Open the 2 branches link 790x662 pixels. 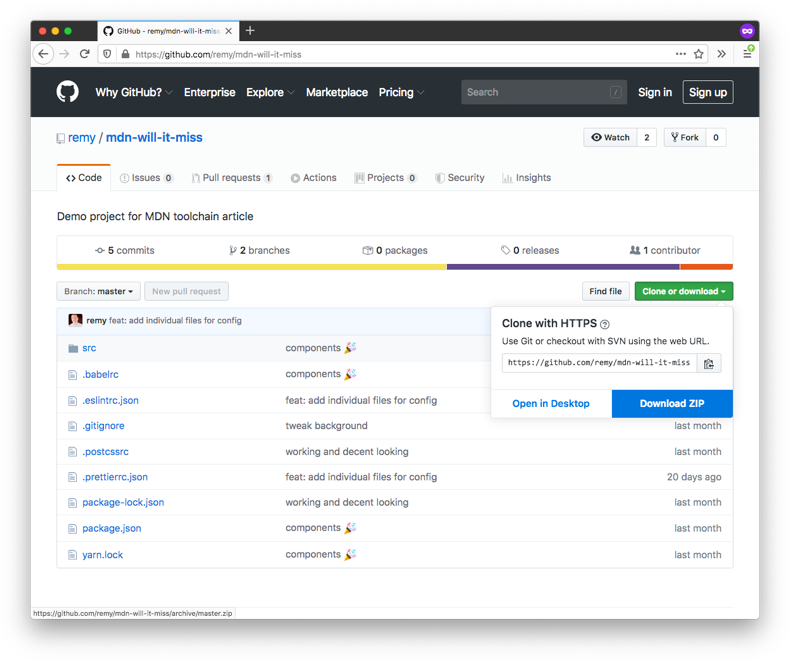click(259, 250)
